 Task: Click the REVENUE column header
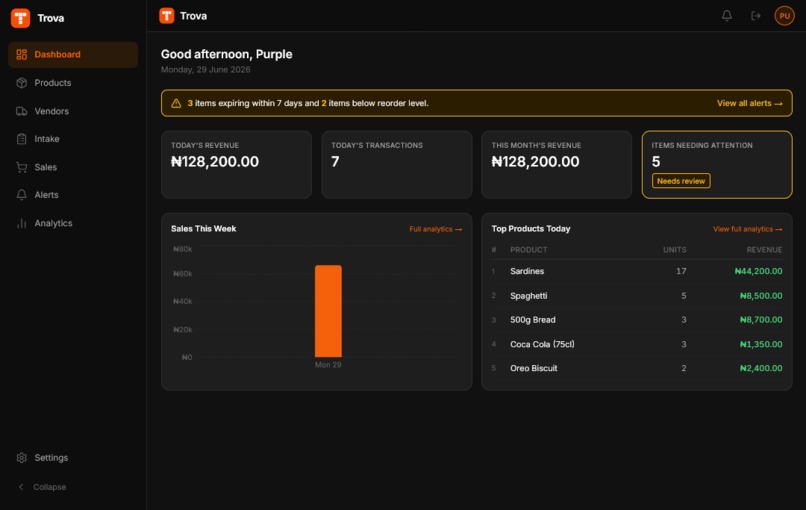click(x=764, y=250)
